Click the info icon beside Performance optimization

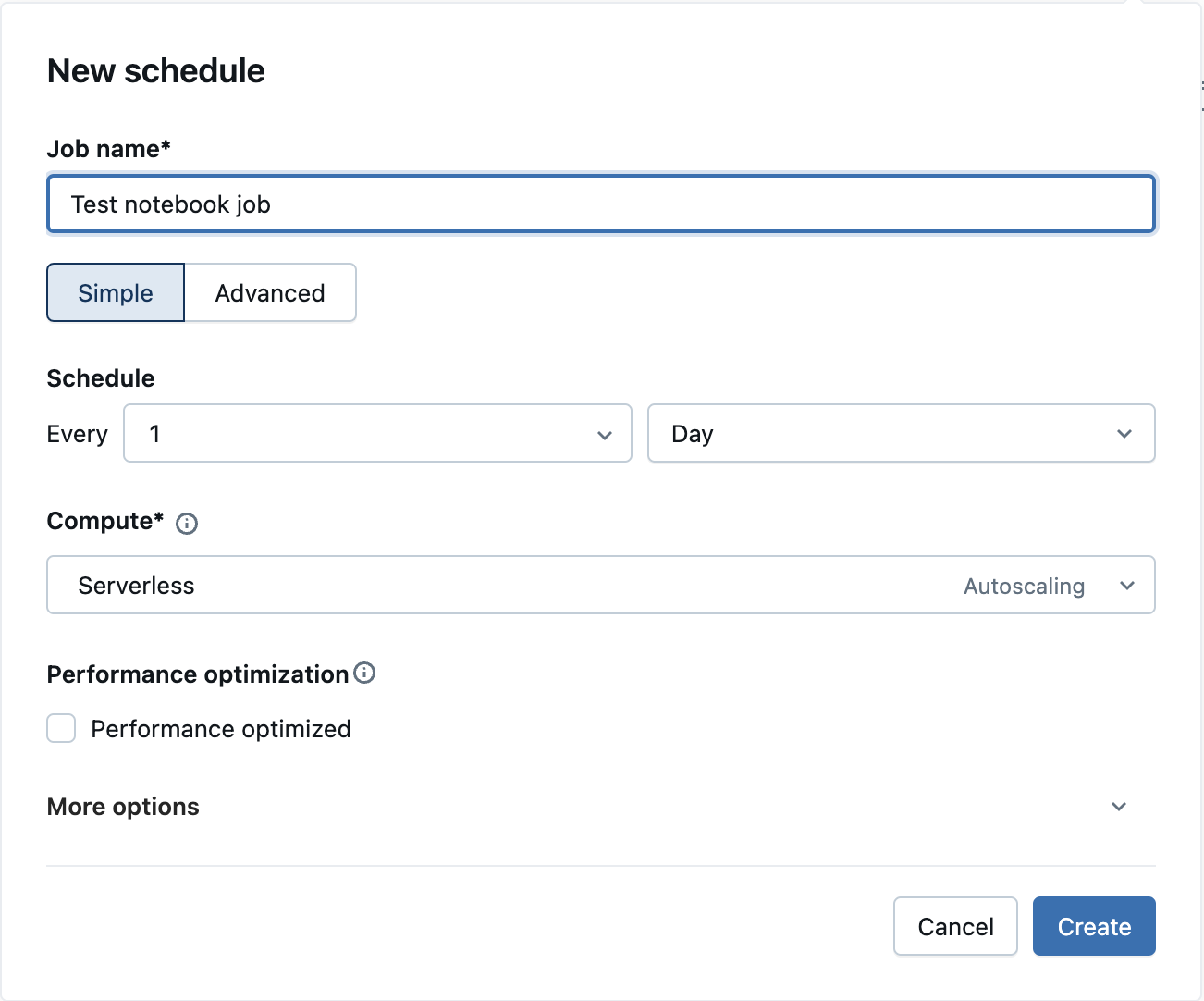(364, 674)
